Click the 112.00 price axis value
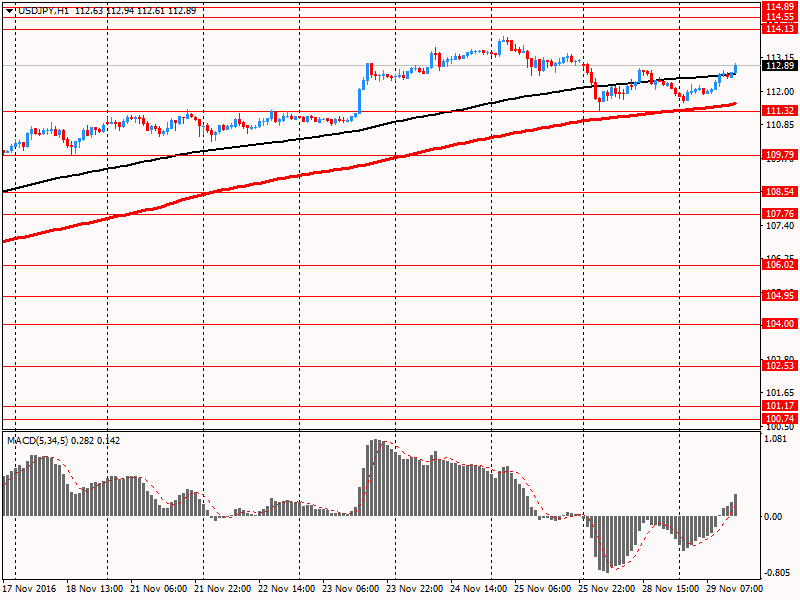800x600 pixels. 780,92
